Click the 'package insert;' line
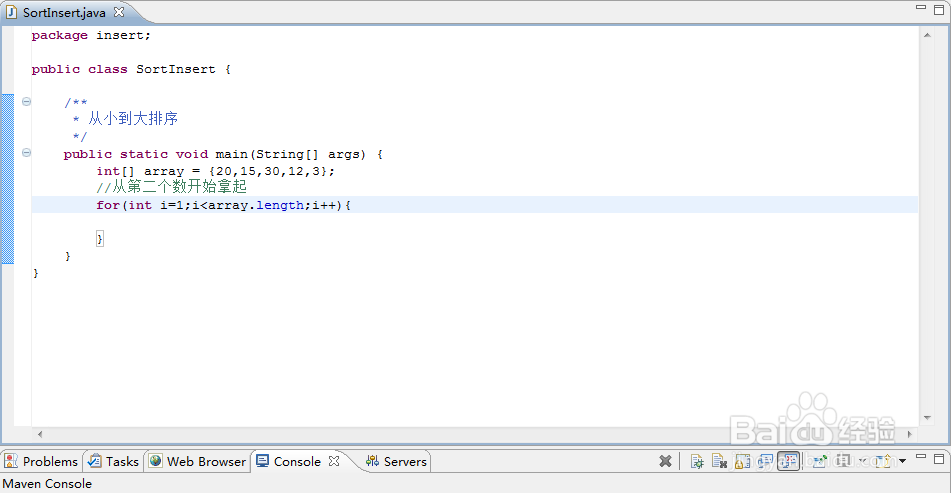The image size is (951, 493). click(x=91, y=35)
